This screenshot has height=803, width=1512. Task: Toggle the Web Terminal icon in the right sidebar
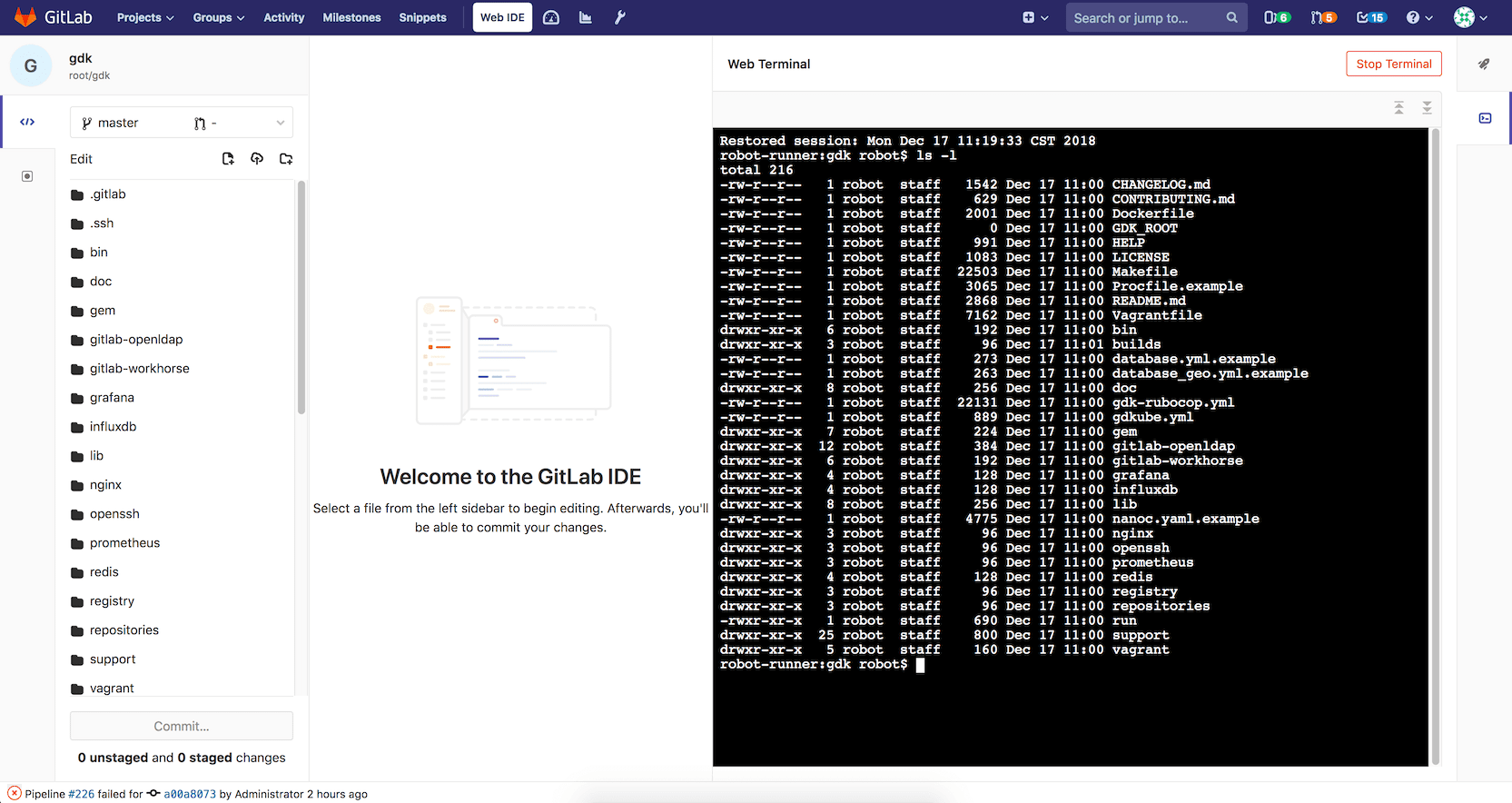pyautogui.click(x=1485, y=118)
